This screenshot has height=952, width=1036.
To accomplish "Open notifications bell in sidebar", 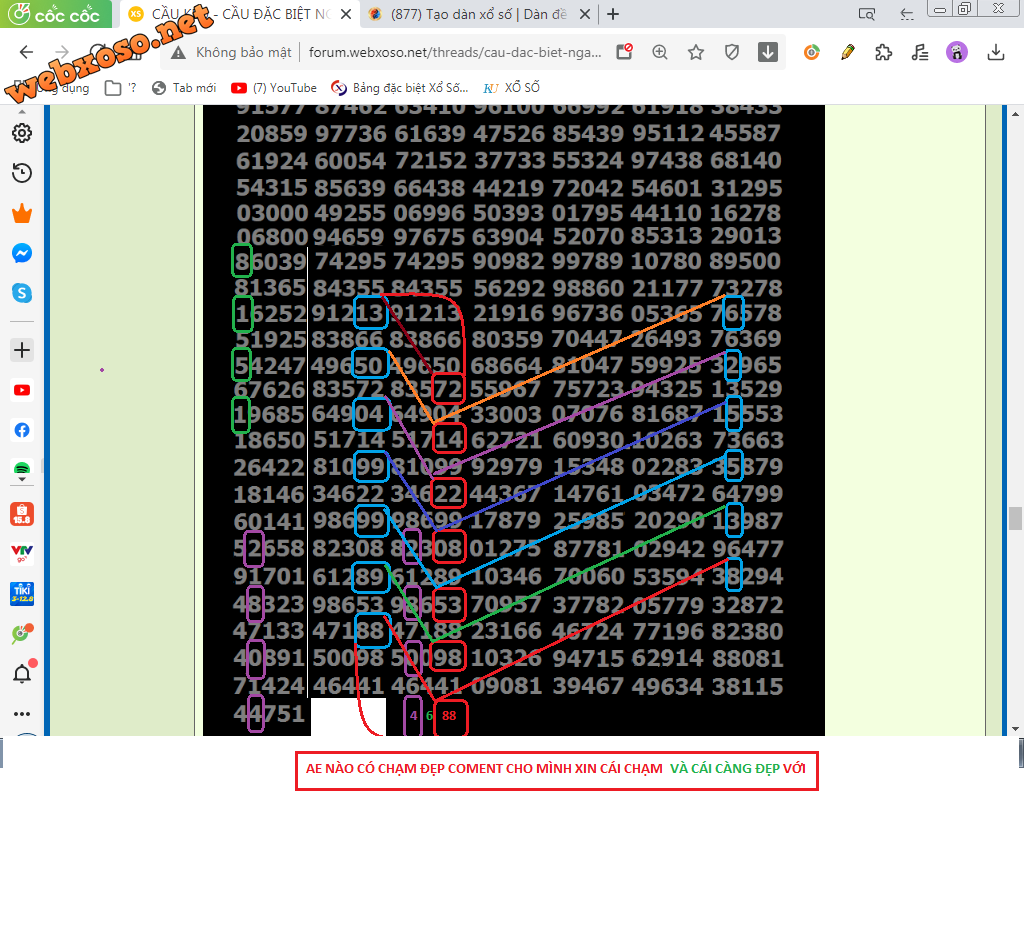I will [22, 674].
